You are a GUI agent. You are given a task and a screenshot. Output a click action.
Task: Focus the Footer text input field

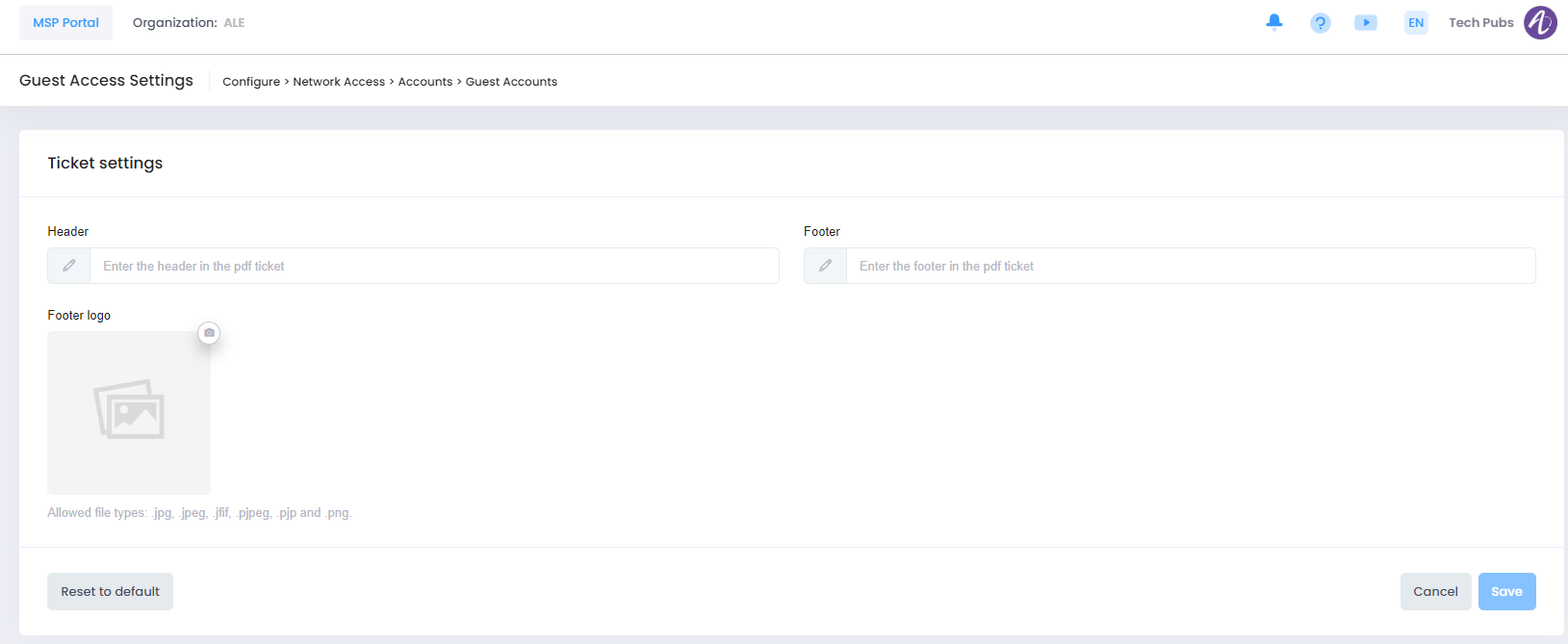[1190, 266]
